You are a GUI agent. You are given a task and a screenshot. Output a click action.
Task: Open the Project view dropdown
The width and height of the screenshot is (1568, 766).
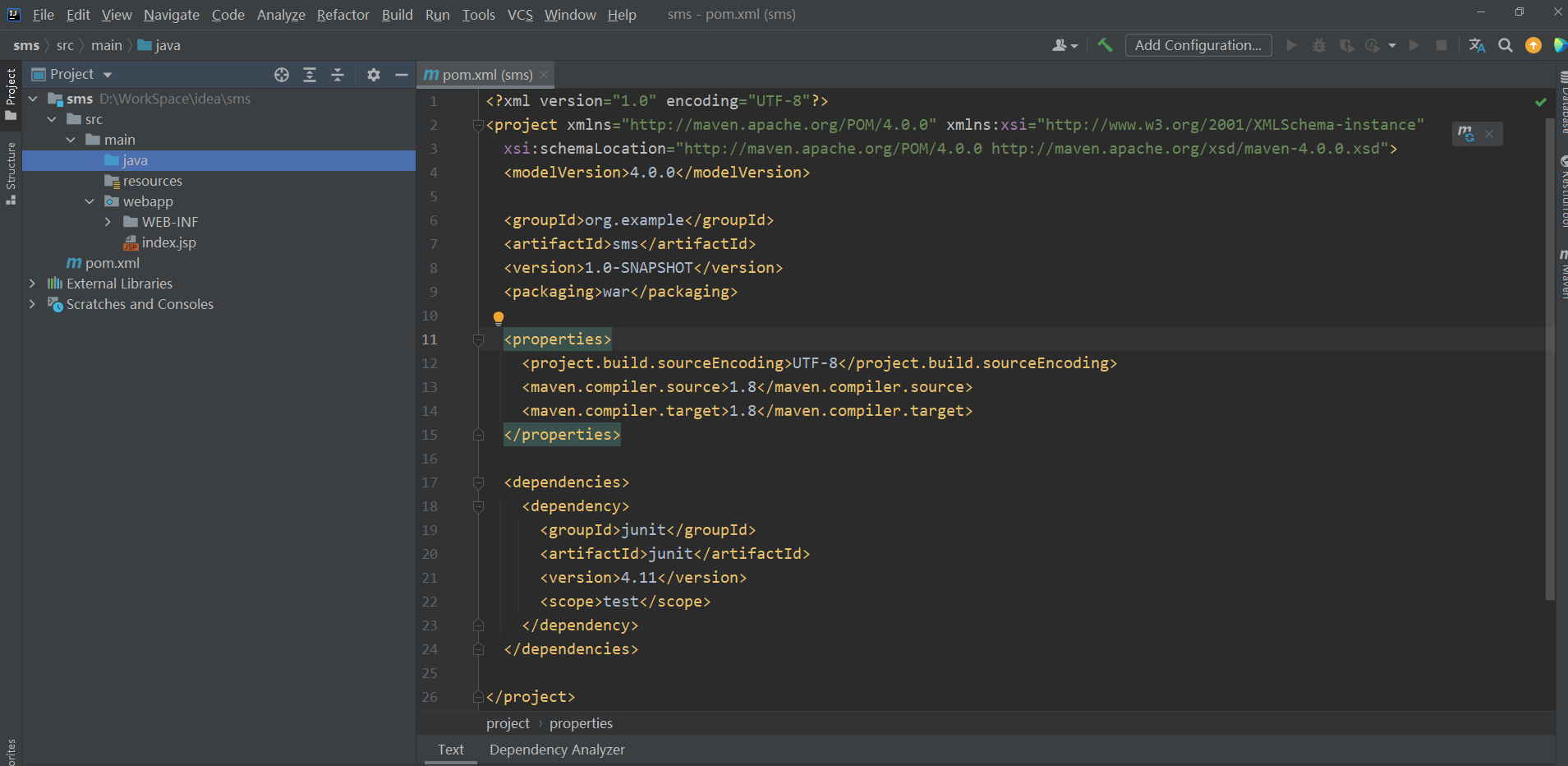[x=108, y=75]
